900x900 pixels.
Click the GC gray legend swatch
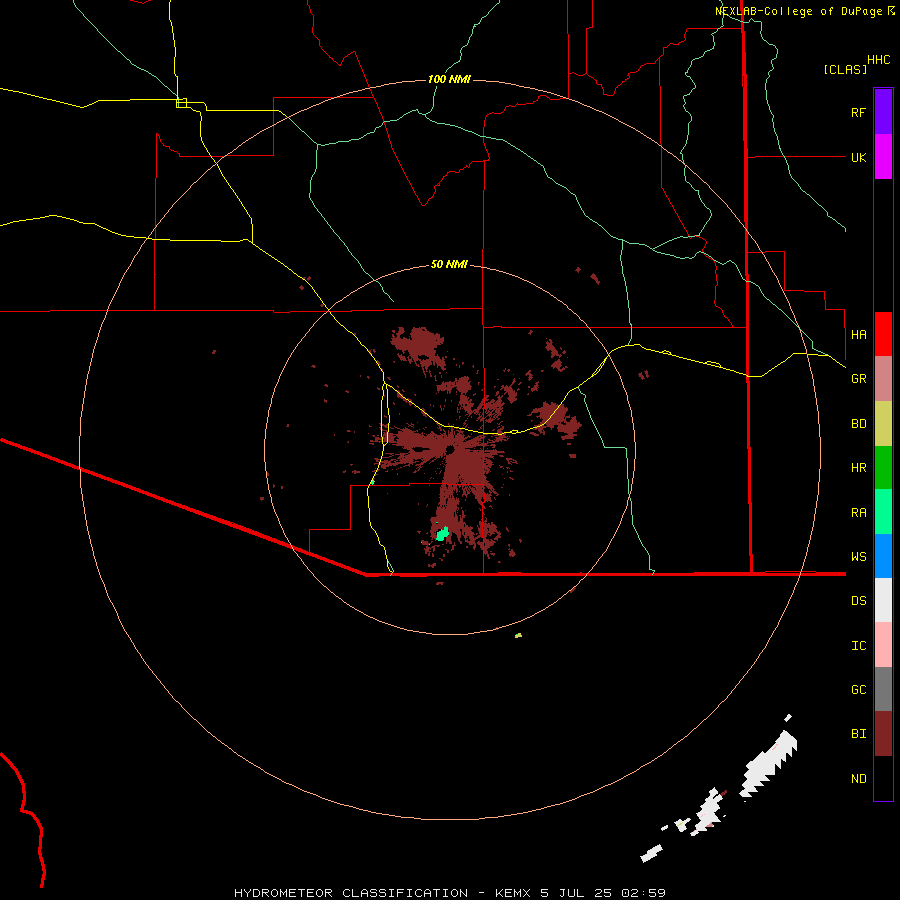[x=883, y=689]
